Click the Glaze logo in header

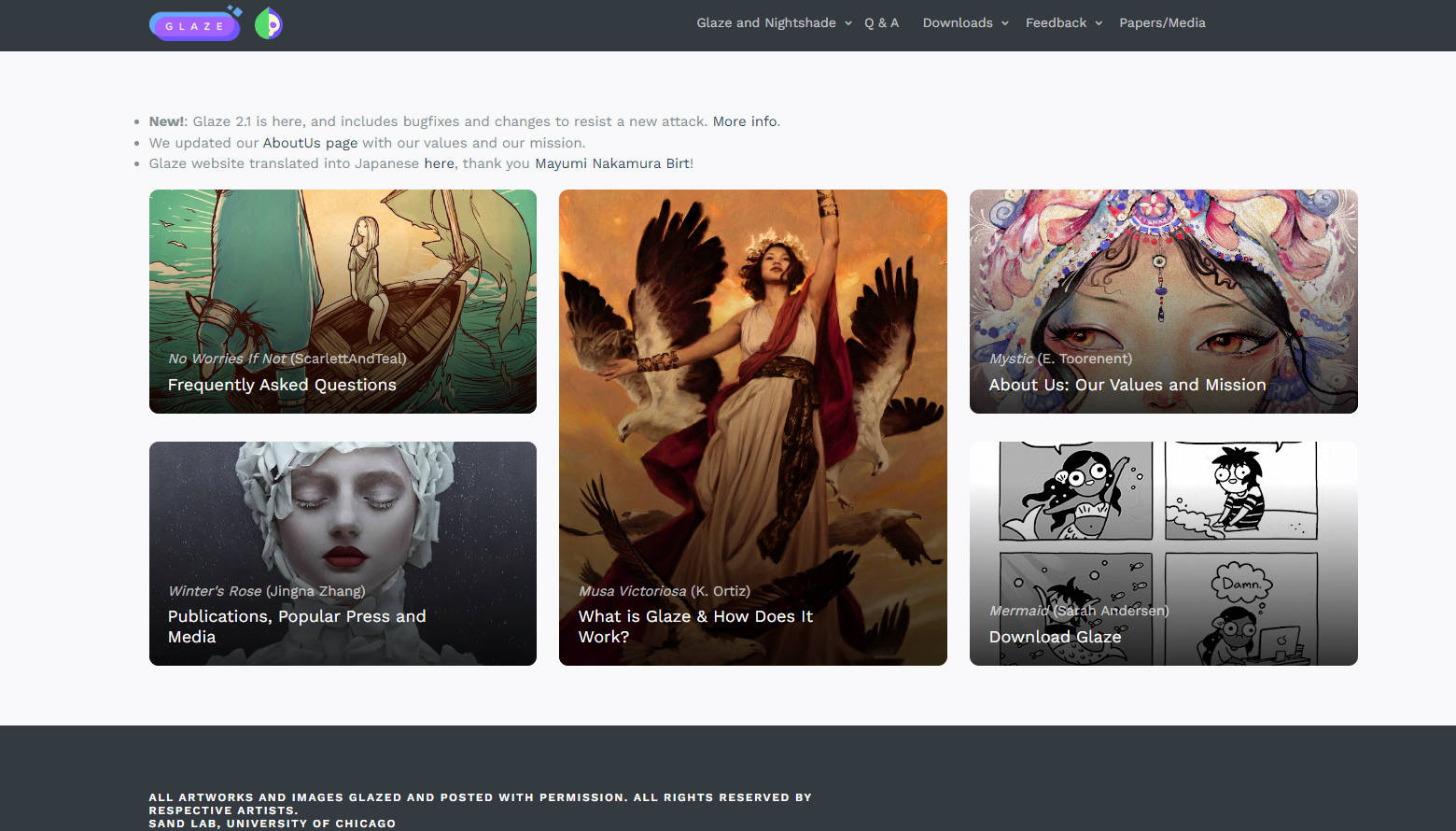coord(195,24)
